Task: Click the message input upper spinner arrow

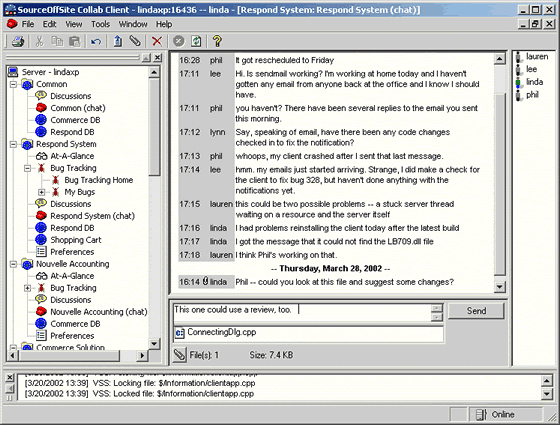Action: click(x=437, y=308)
